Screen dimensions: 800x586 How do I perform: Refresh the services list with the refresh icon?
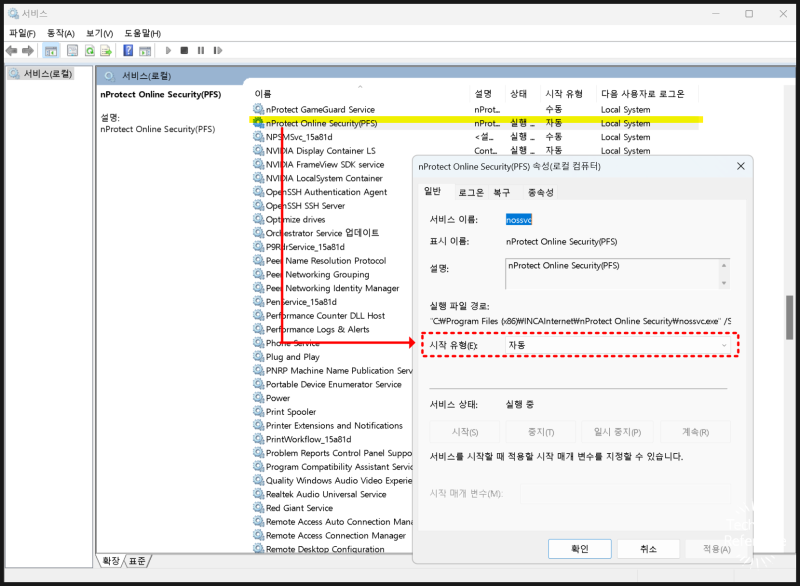tap(91, 50)
